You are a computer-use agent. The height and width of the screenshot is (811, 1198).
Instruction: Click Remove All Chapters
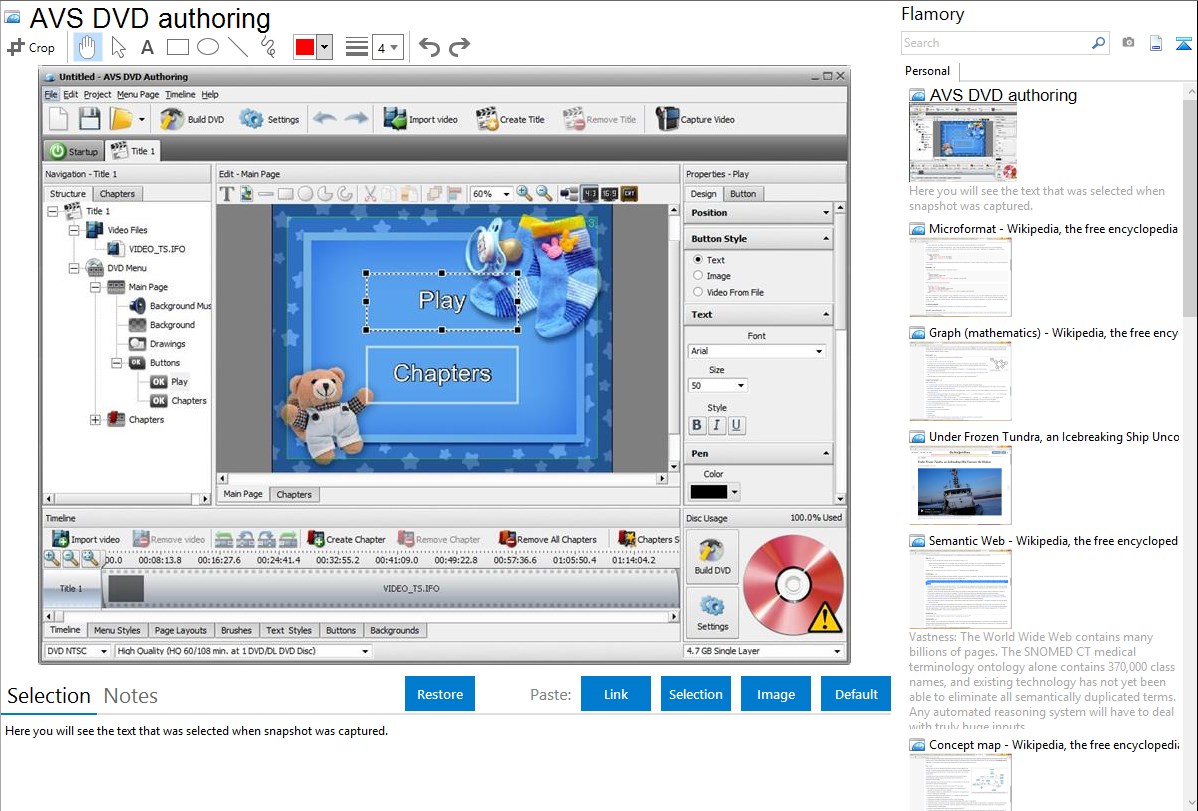(x=547, y=539)
